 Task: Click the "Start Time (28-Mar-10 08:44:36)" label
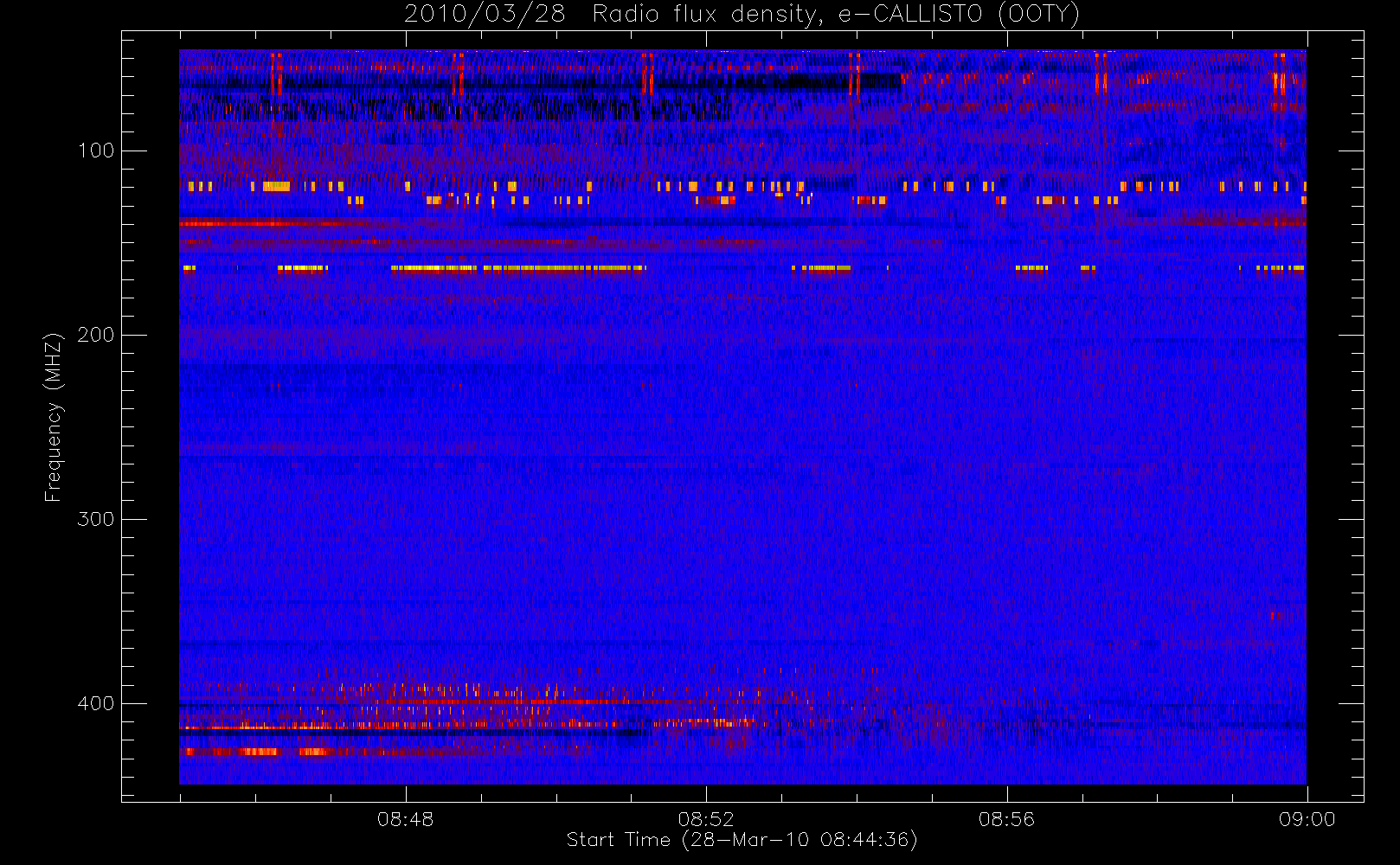[742, 840]
